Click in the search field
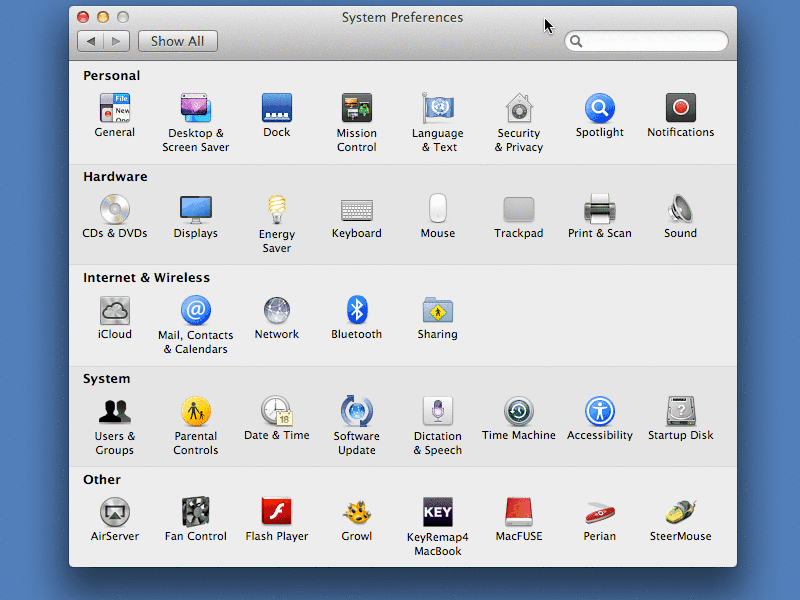 tap(654, 41)
